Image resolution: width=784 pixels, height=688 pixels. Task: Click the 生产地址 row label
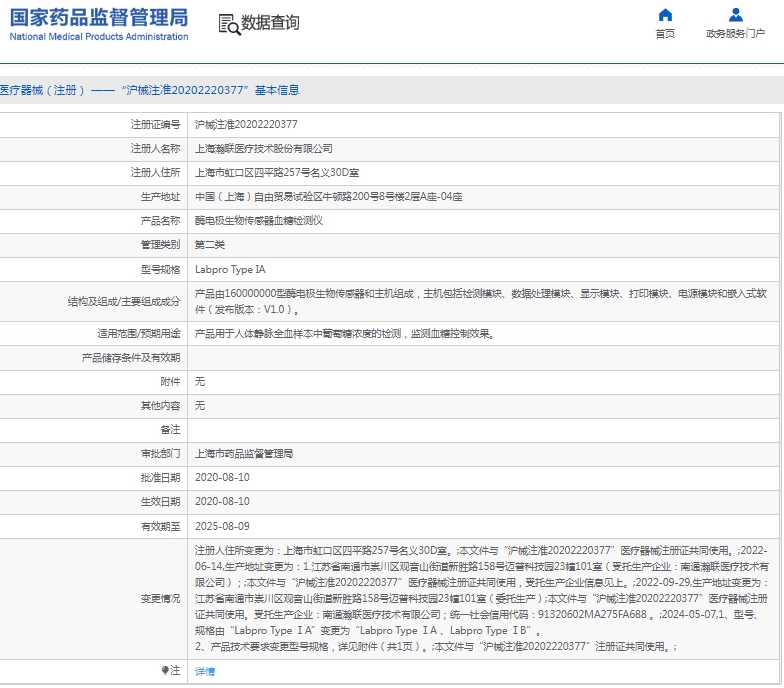point(160,196)
